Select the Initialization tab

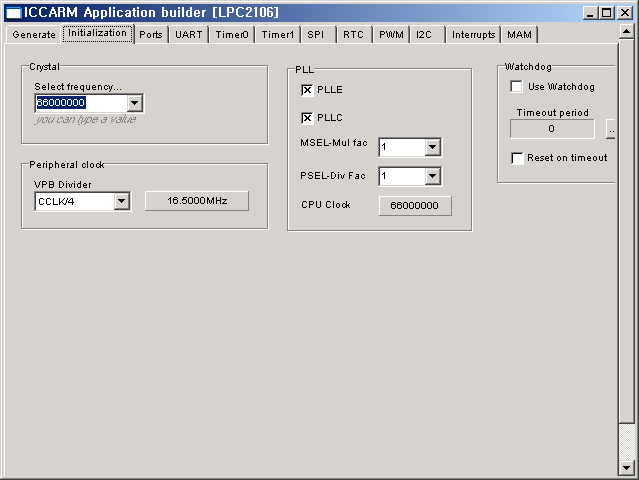point(97,33)
